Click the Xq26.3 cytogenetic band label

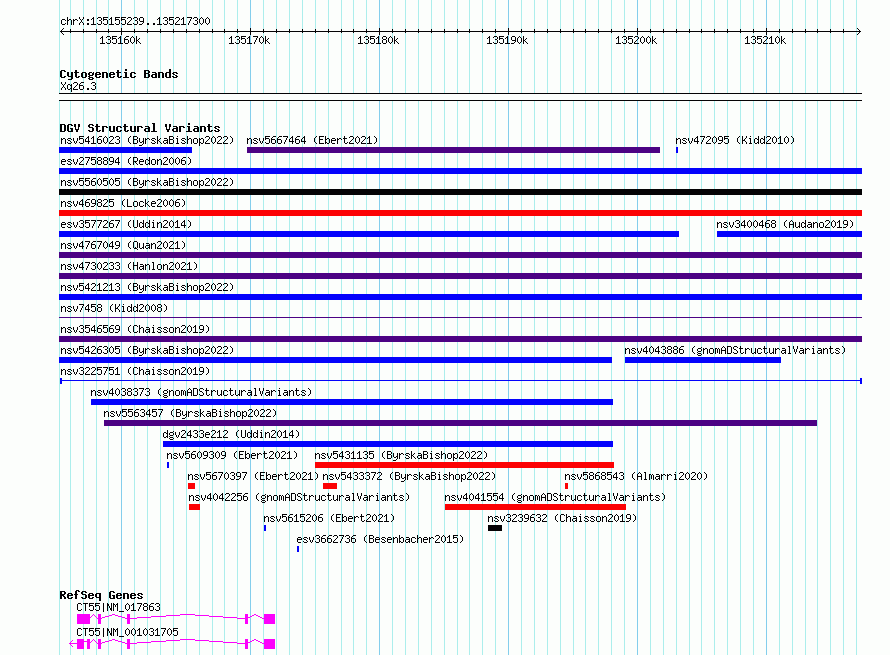pyautogui.click(x=78, y=86)
